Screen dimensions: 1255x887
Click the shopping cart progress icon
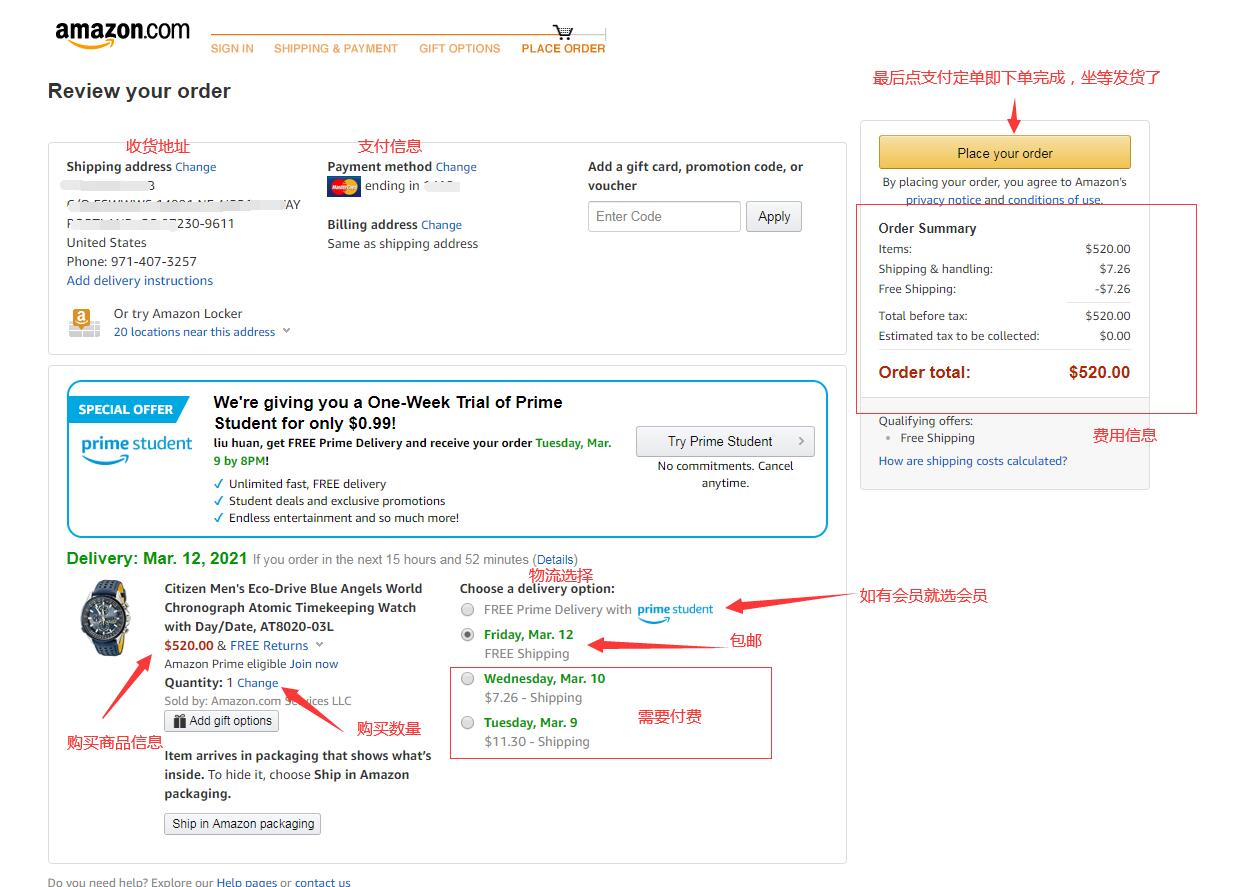coord(564,32)
